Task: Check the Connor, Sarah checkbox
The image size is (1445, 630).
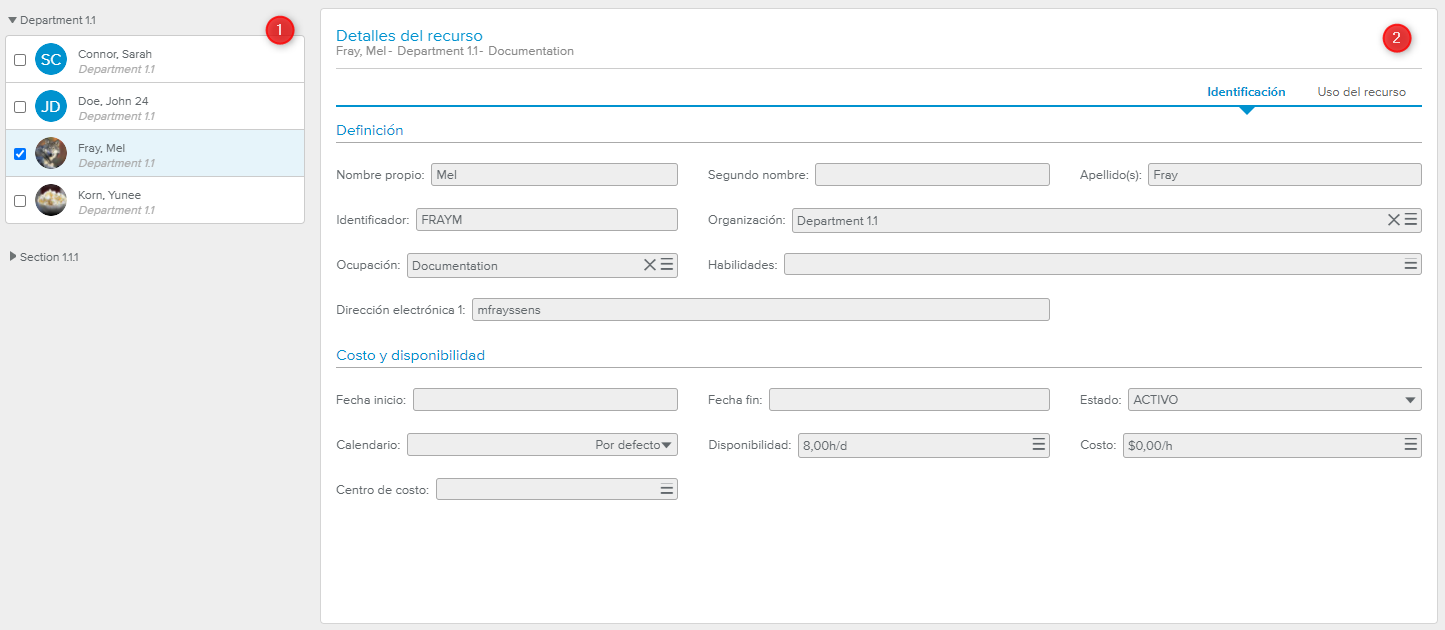Action: point(20,60)
